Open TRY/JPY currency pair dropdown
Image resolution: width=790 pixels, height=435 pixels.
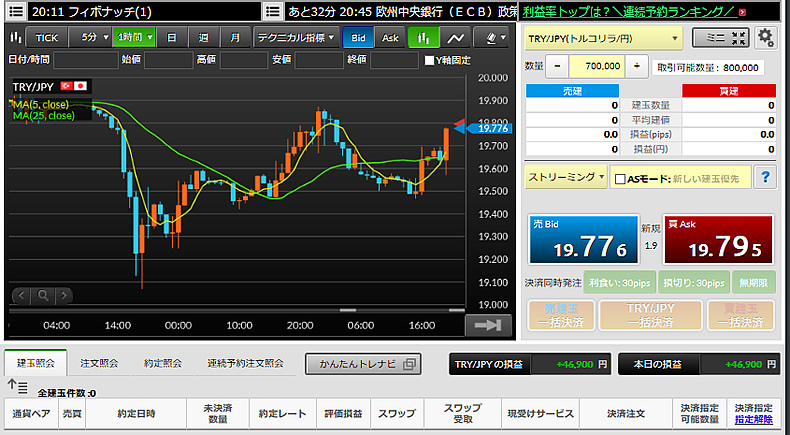coord(603,38)
